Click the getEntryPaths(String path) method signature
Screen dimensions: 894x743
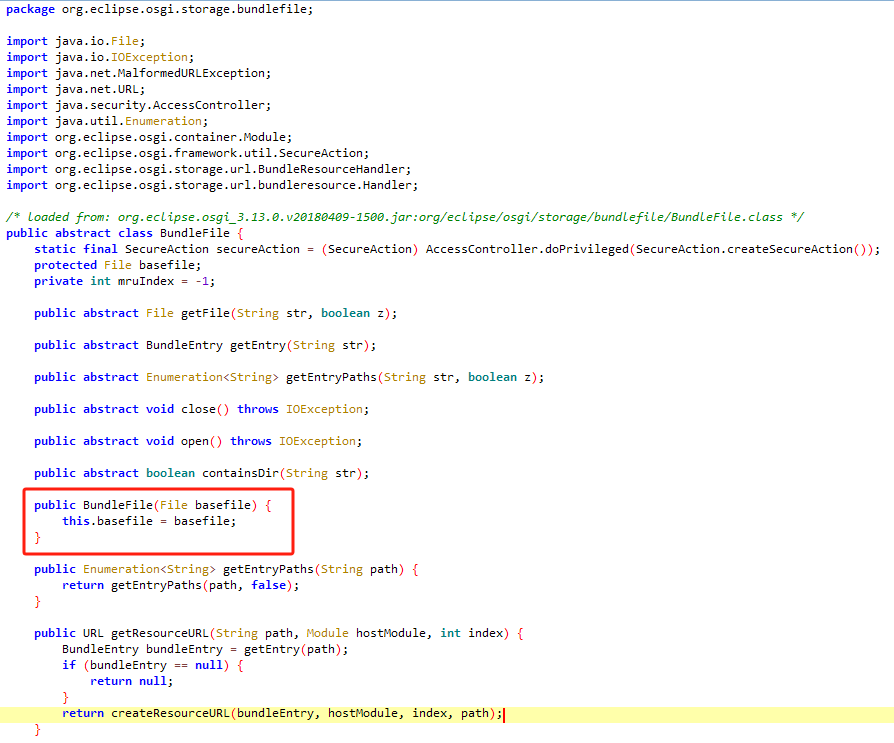[x=226, y=568]
